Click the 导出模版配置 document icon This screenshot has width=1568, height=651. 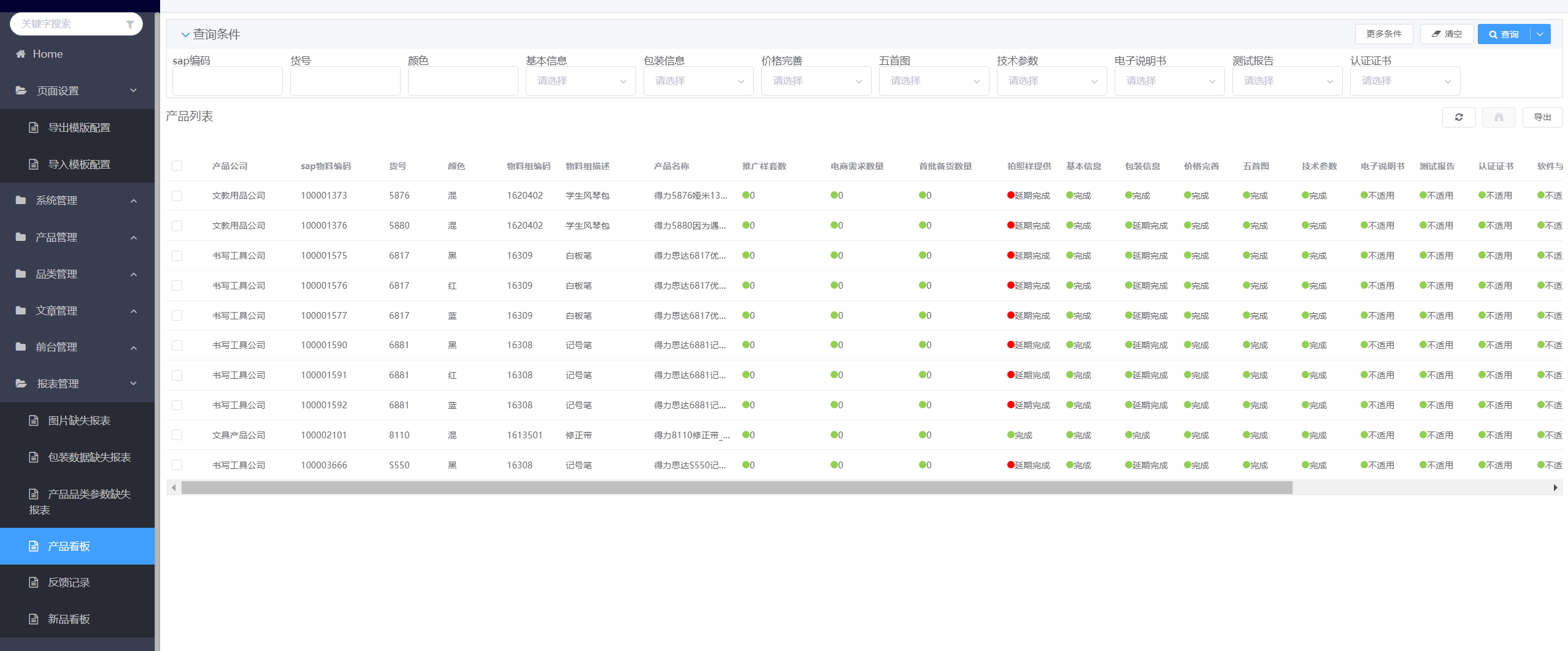click(34, 128)
